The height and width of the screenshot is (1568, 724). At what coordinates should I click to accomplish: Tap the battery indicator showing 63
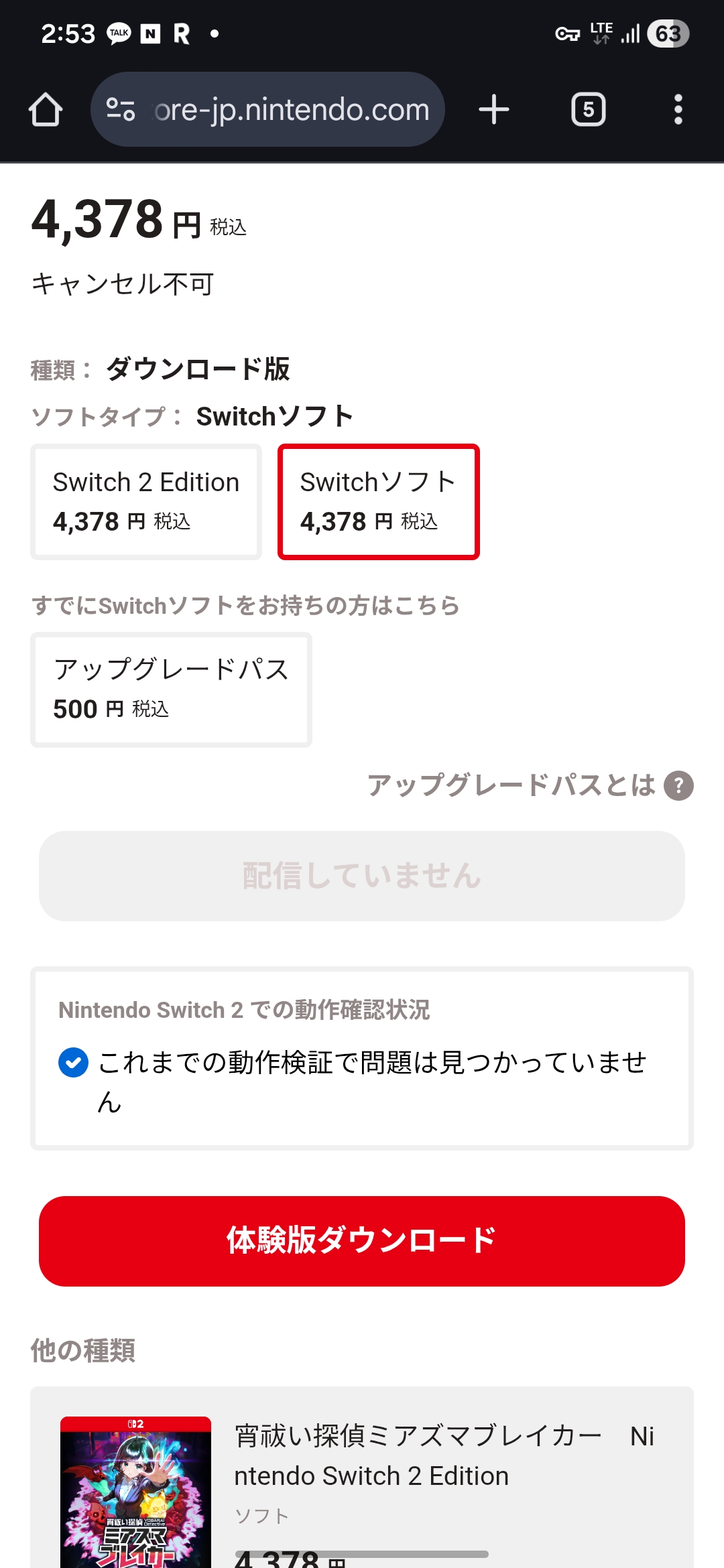click(668, 34)
